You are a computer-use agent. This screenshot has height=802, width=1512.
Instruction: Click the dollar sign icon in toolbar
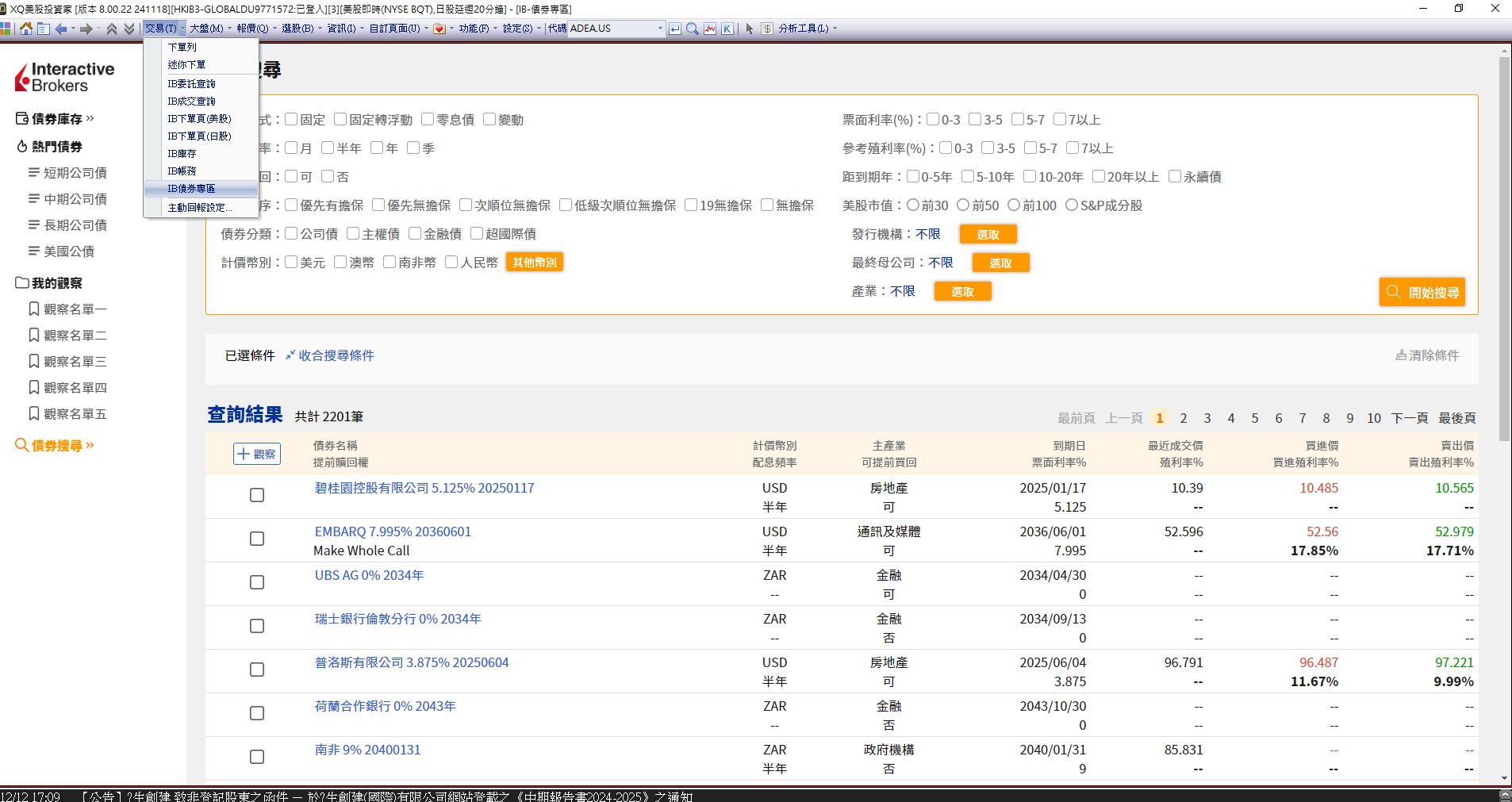pos(767,29)
